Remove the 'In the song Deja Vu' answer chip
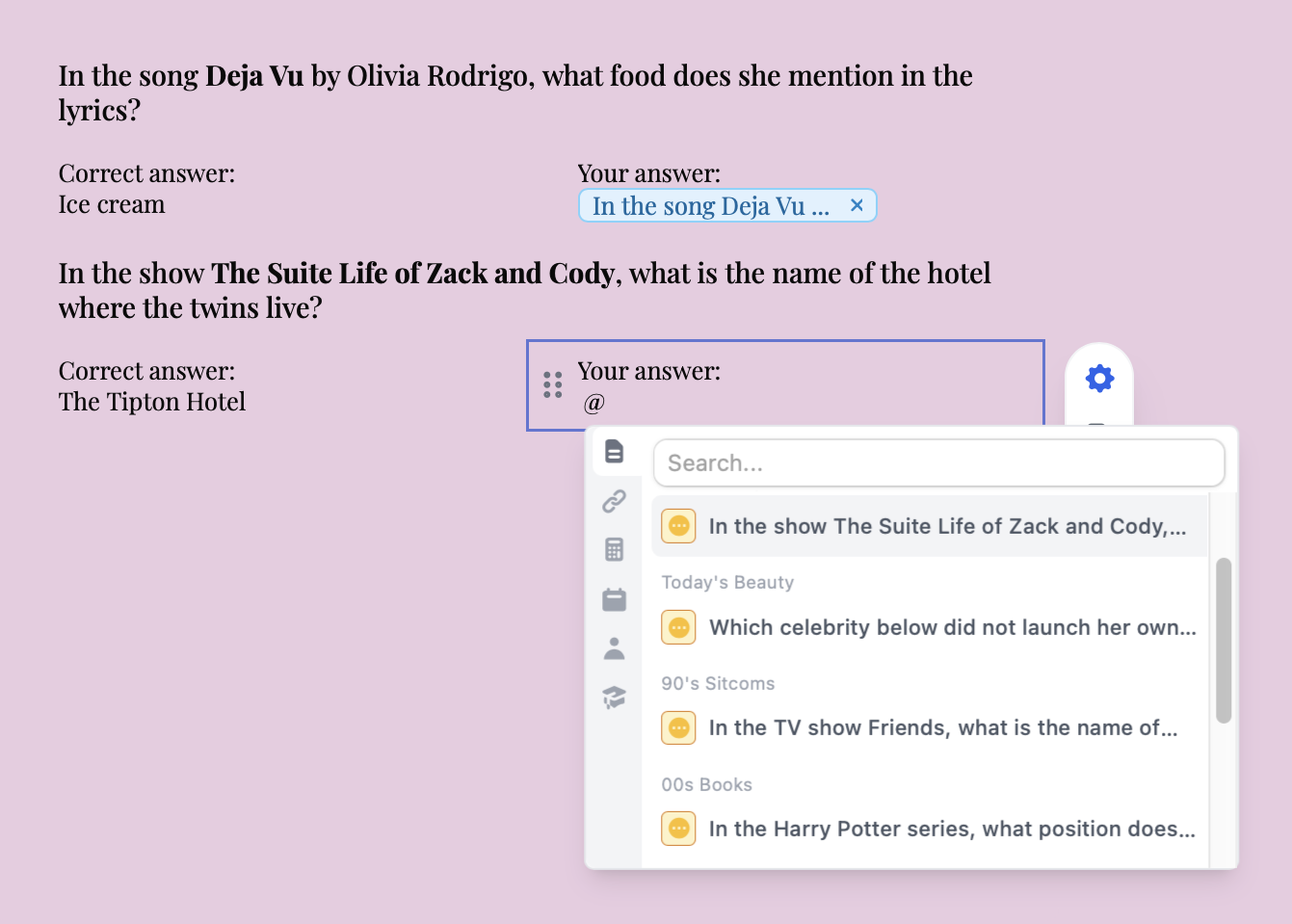This screenshot has width=1292, height=924. 857,205
